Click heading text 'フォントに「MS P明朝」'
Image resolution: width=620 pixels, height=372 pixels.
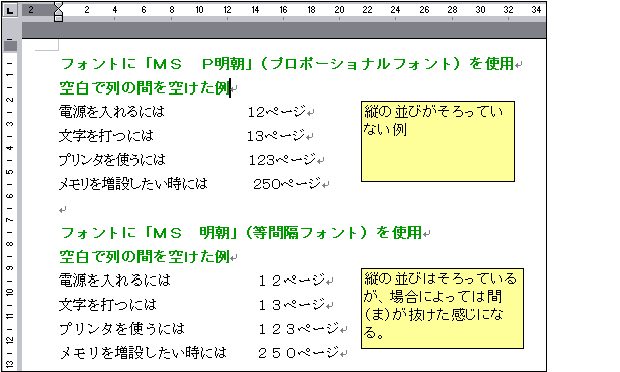click(x=157, y=64)
